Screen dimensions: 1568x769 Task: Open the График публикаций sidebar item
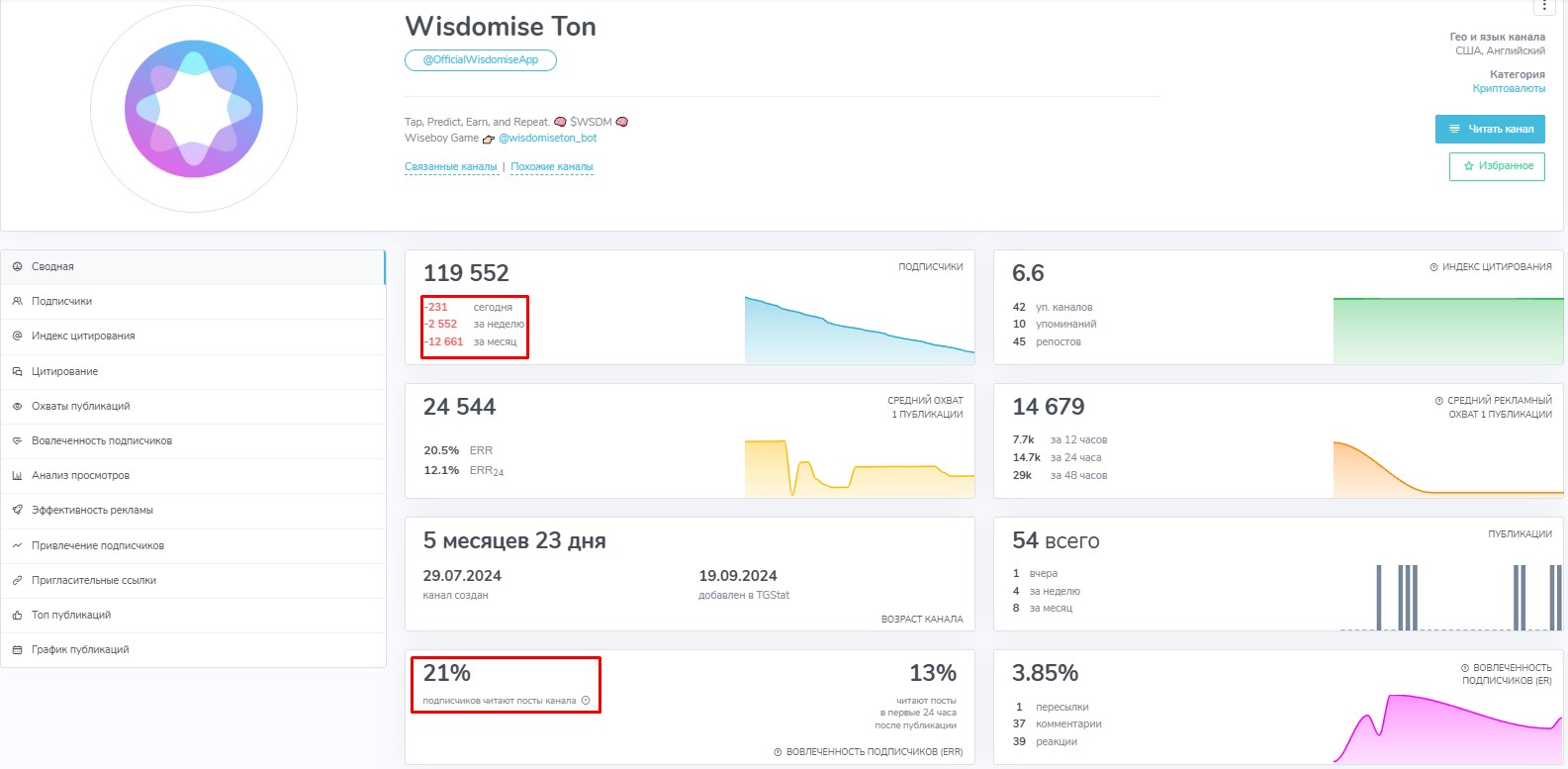click(x=193, y=650)
